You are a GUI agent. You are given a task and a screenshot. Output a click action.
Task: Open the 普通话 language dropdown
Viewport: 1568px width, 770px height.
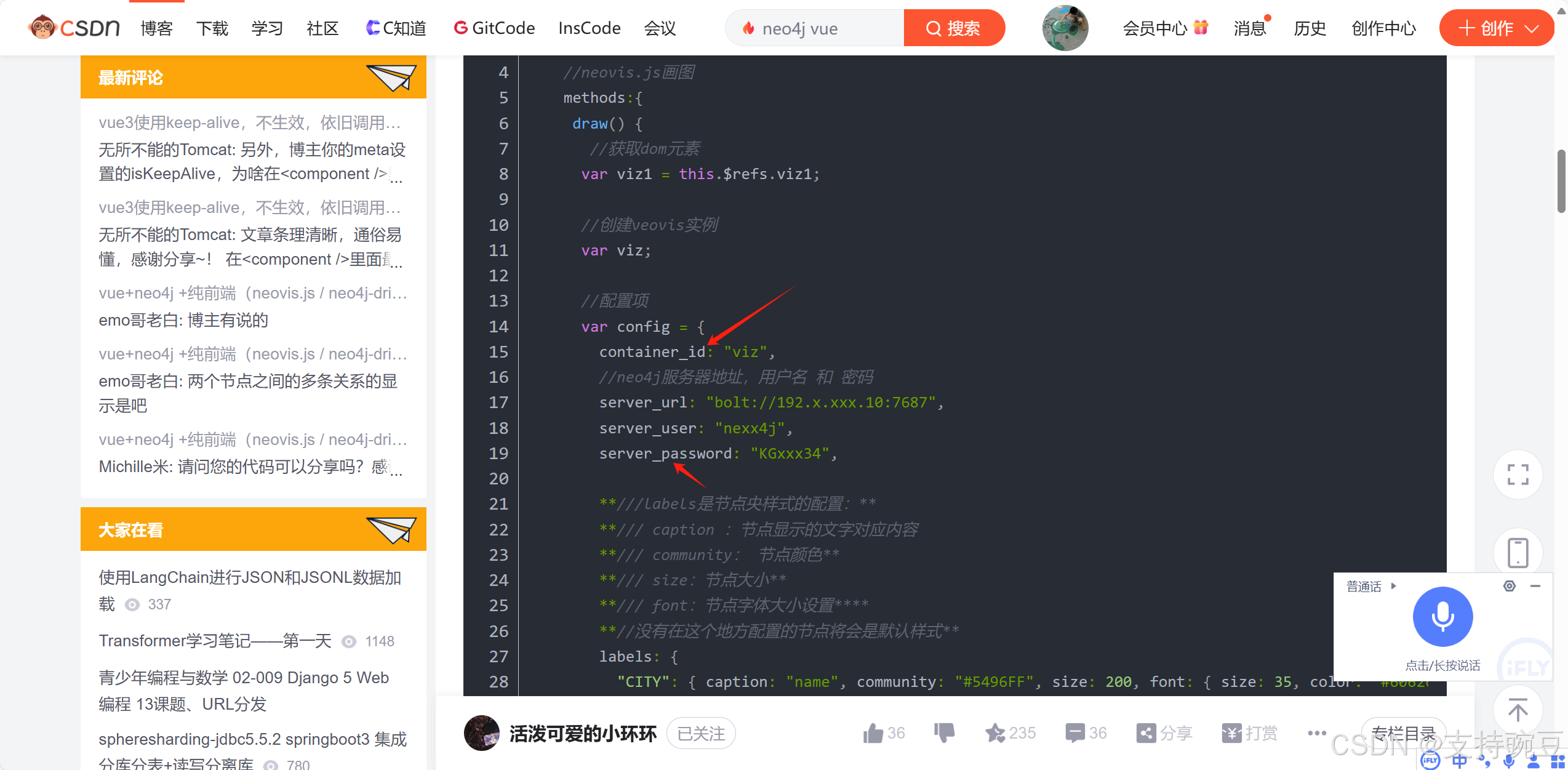1369,586
